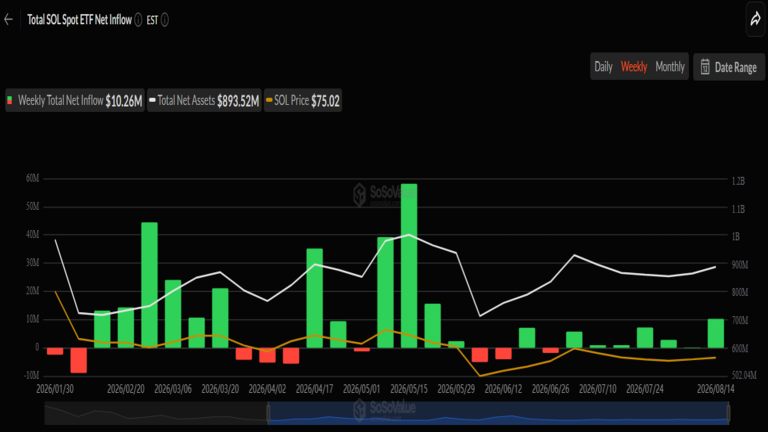Click the calendar icon in Date Range

pyautogui.click(x=705, y=67)
